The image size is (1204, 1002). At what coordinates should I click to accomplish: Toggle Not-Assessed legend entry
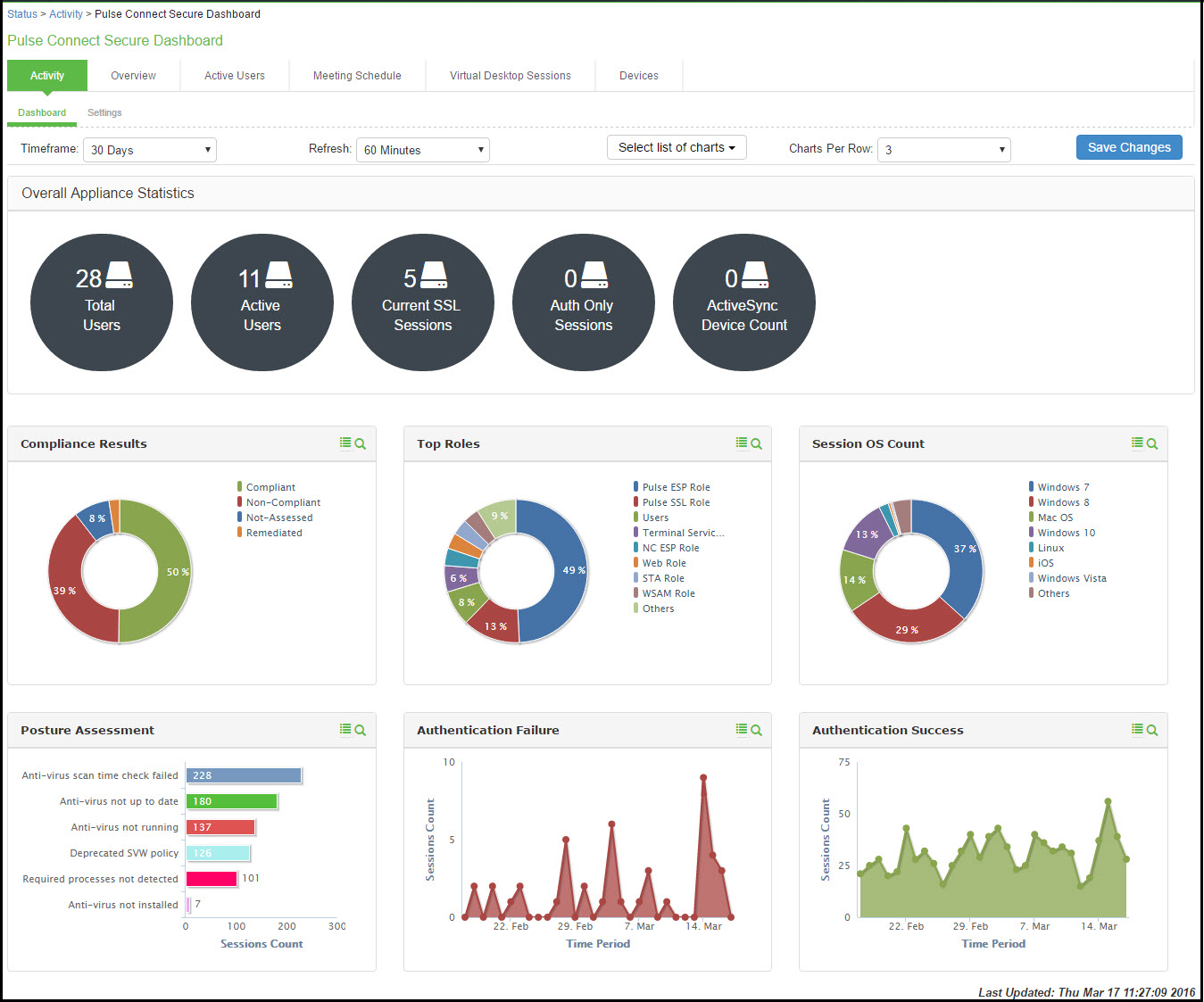coord(275,518)
